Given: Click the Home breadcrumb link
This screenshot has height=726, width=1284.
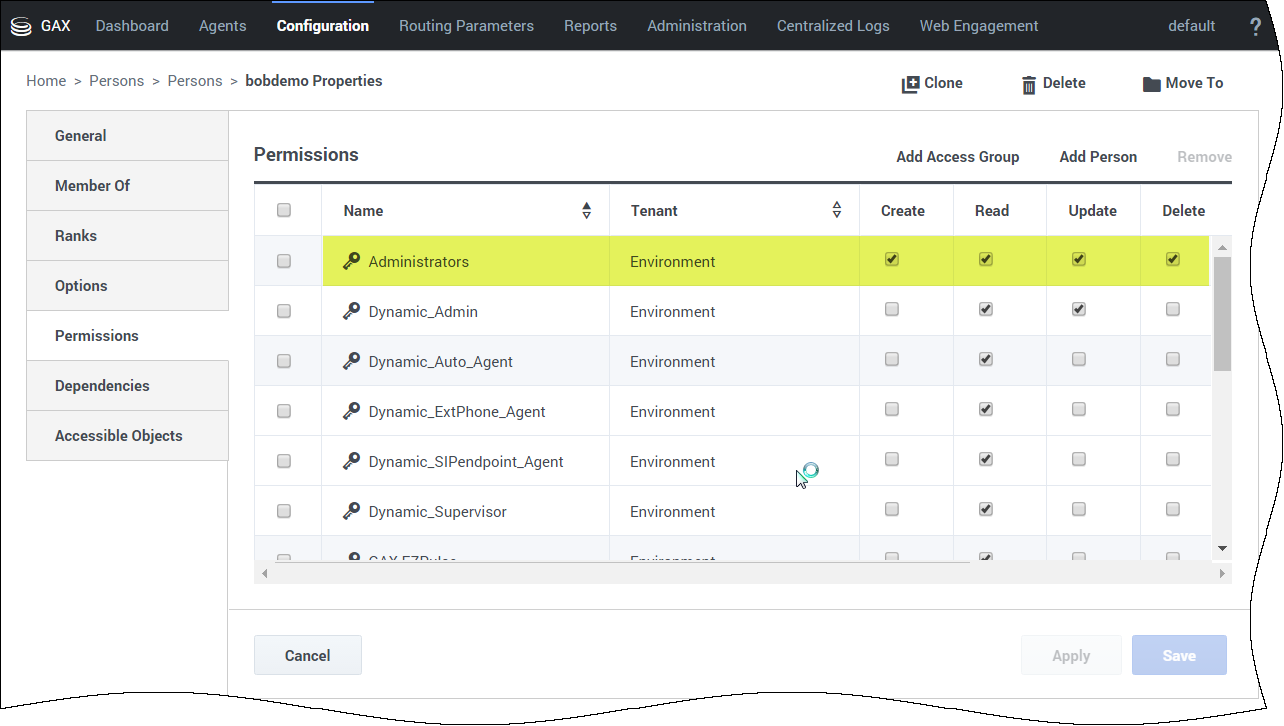Looking at the screenshot, I should 46,81.
